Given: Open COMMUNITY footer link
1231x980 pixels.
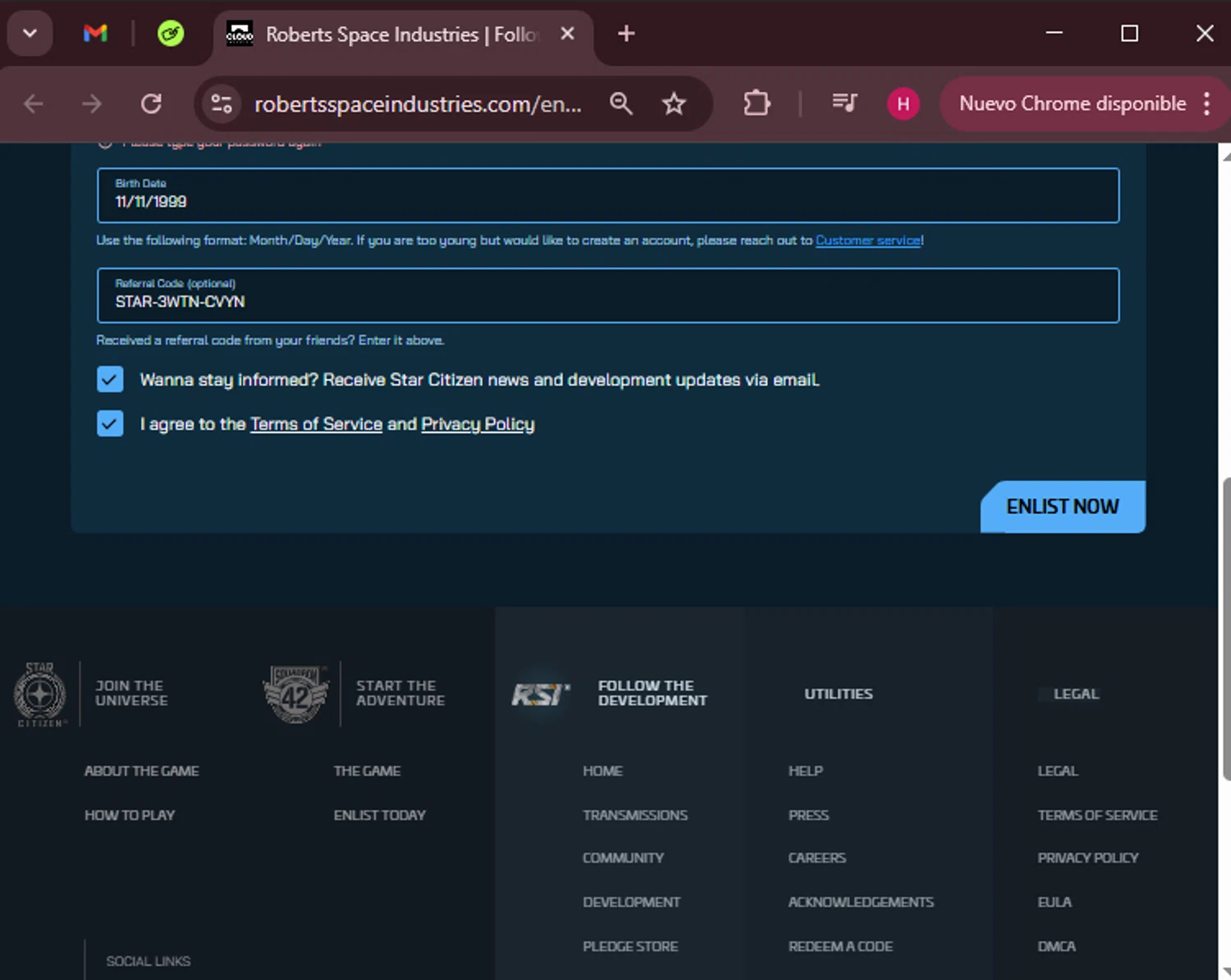Looking at the screenshot, I should [x=623, y=858].
